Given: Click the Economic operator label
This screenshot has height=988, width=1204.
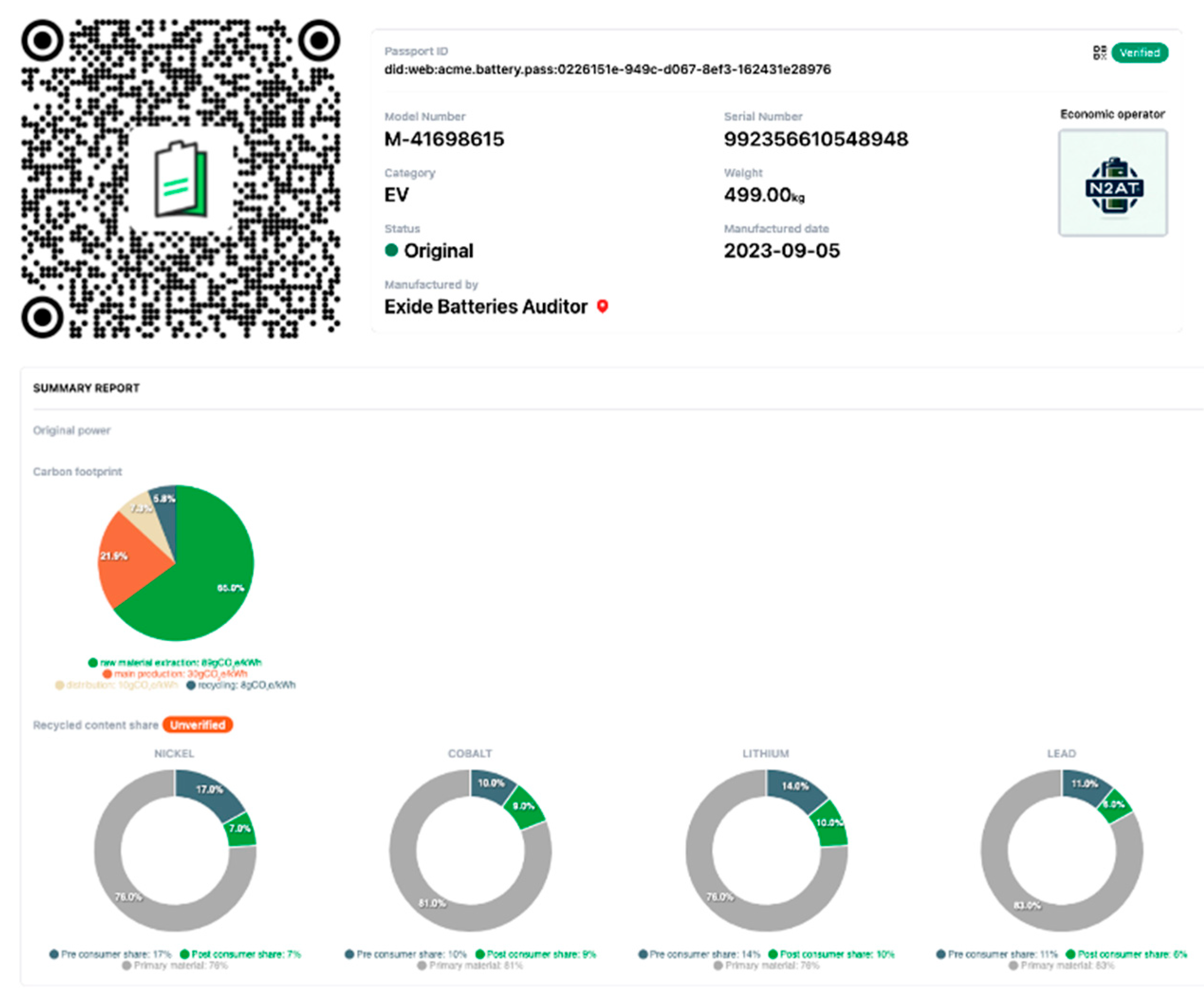Looking at the screenshot, I should 1112,114.
